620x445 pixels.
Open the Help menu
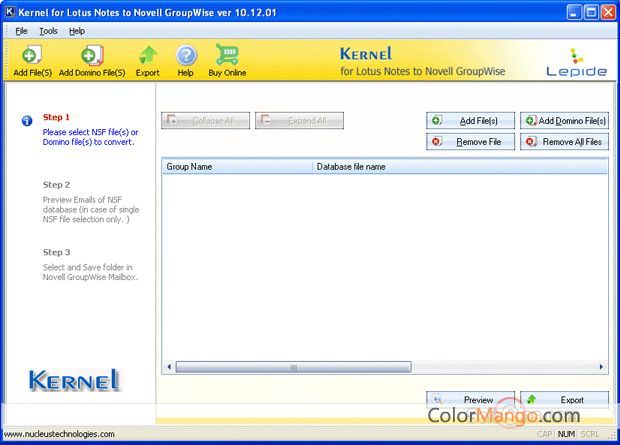pos(77,31)
